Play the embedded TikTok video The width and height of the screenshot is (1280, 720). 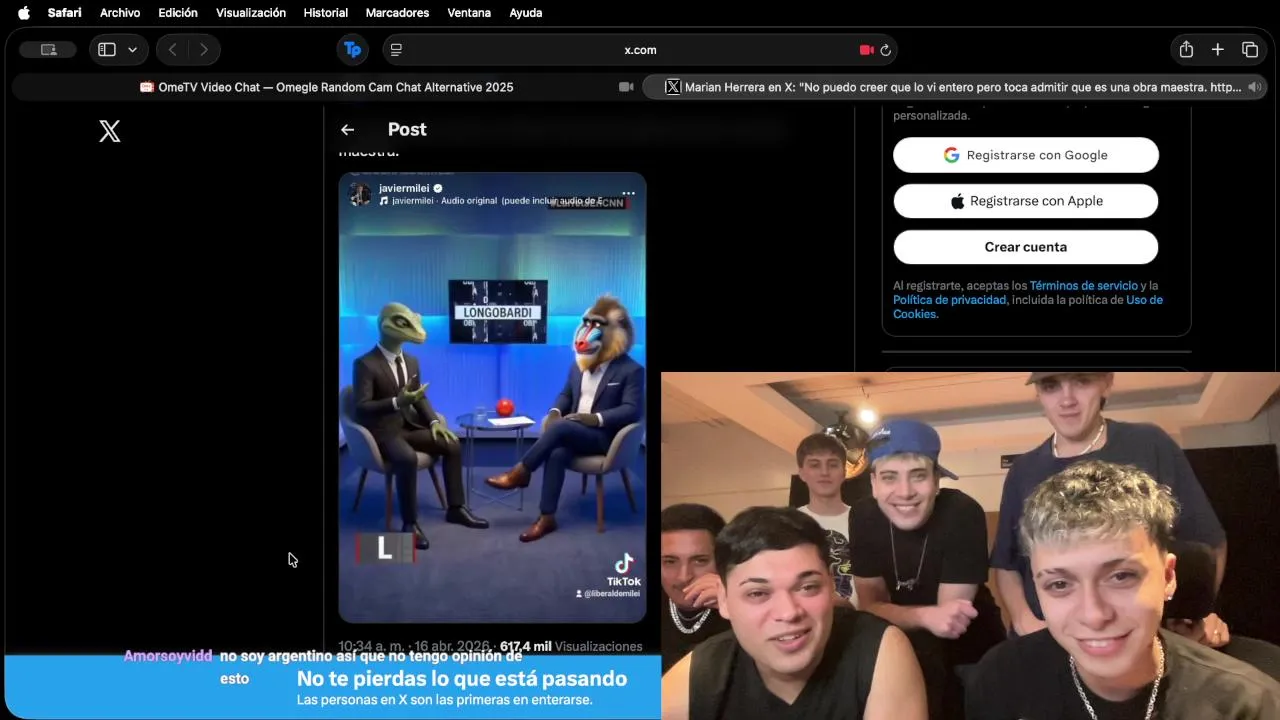(492, 398)
